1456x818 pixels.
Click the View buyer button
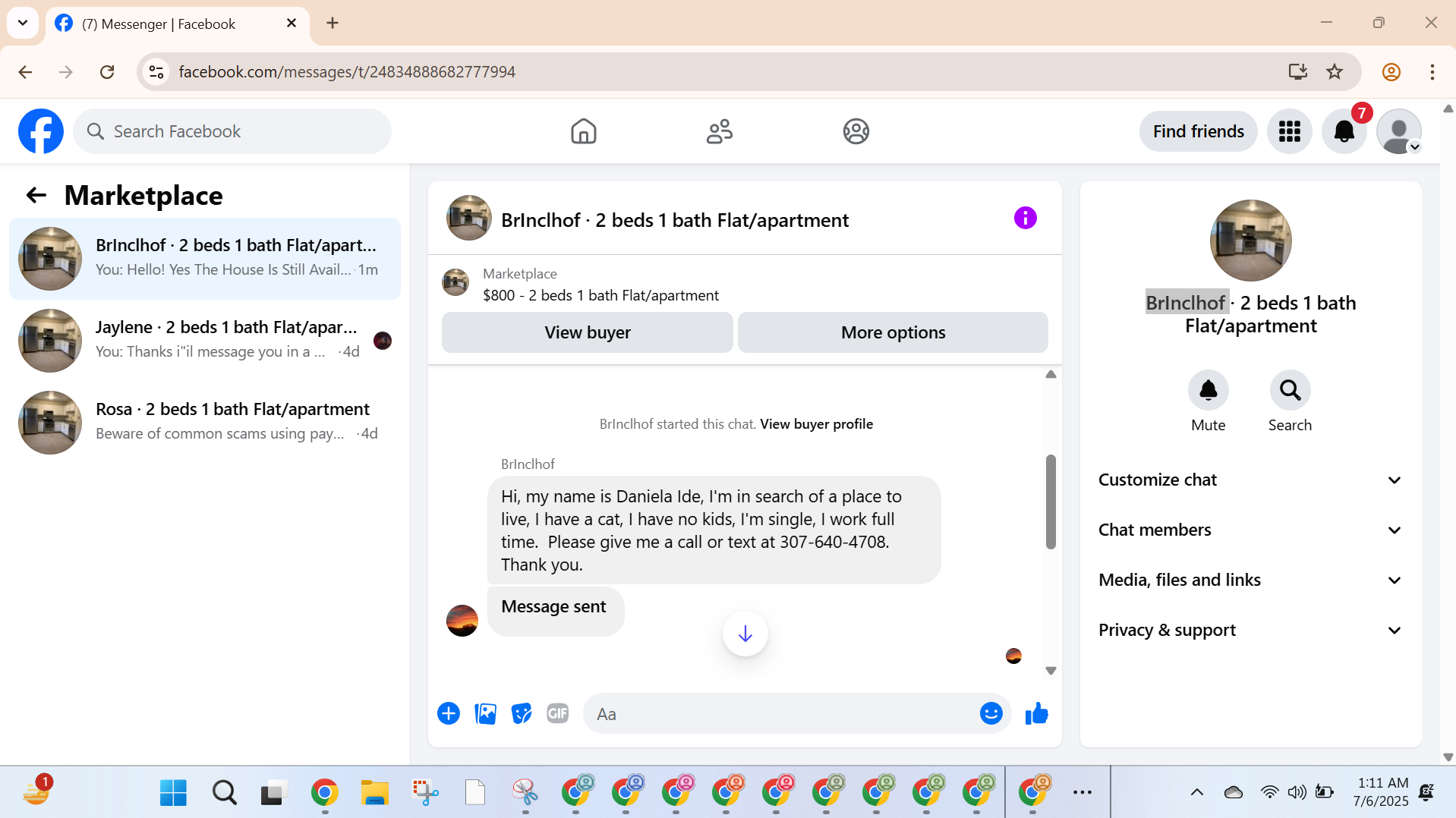coord(587,332)
